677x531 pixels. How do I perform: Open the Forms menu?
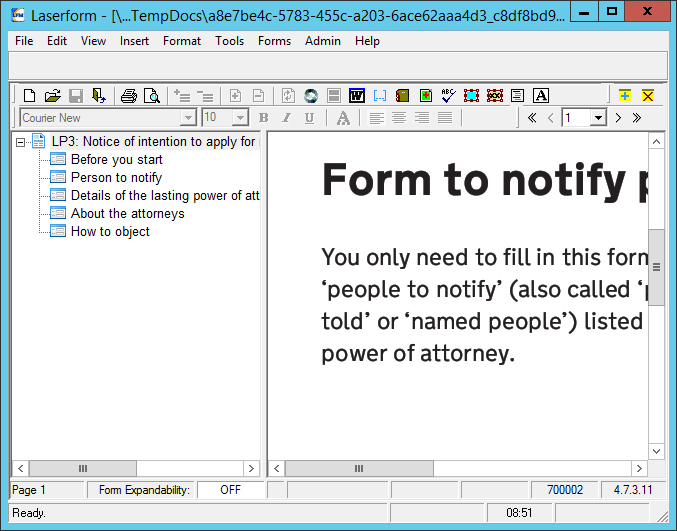274,41
